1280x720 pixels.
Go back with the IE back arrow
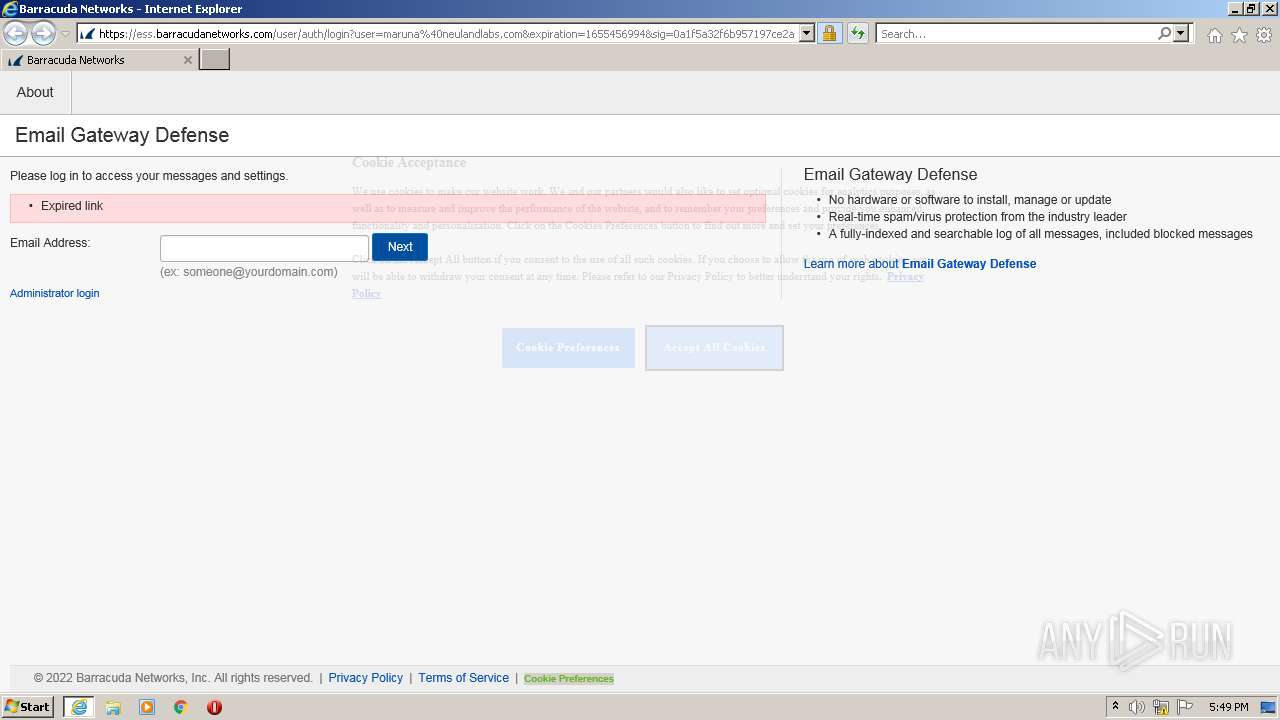16,34
